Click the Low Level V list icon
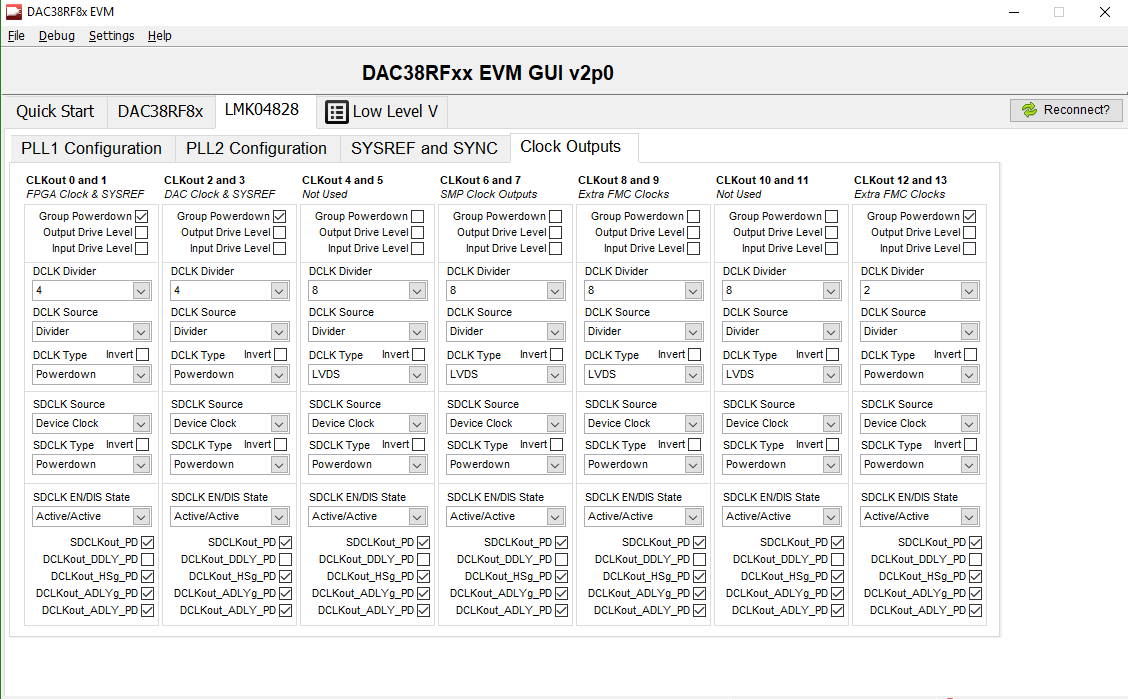Screen dimensions: 1128x699 point(336,111)
